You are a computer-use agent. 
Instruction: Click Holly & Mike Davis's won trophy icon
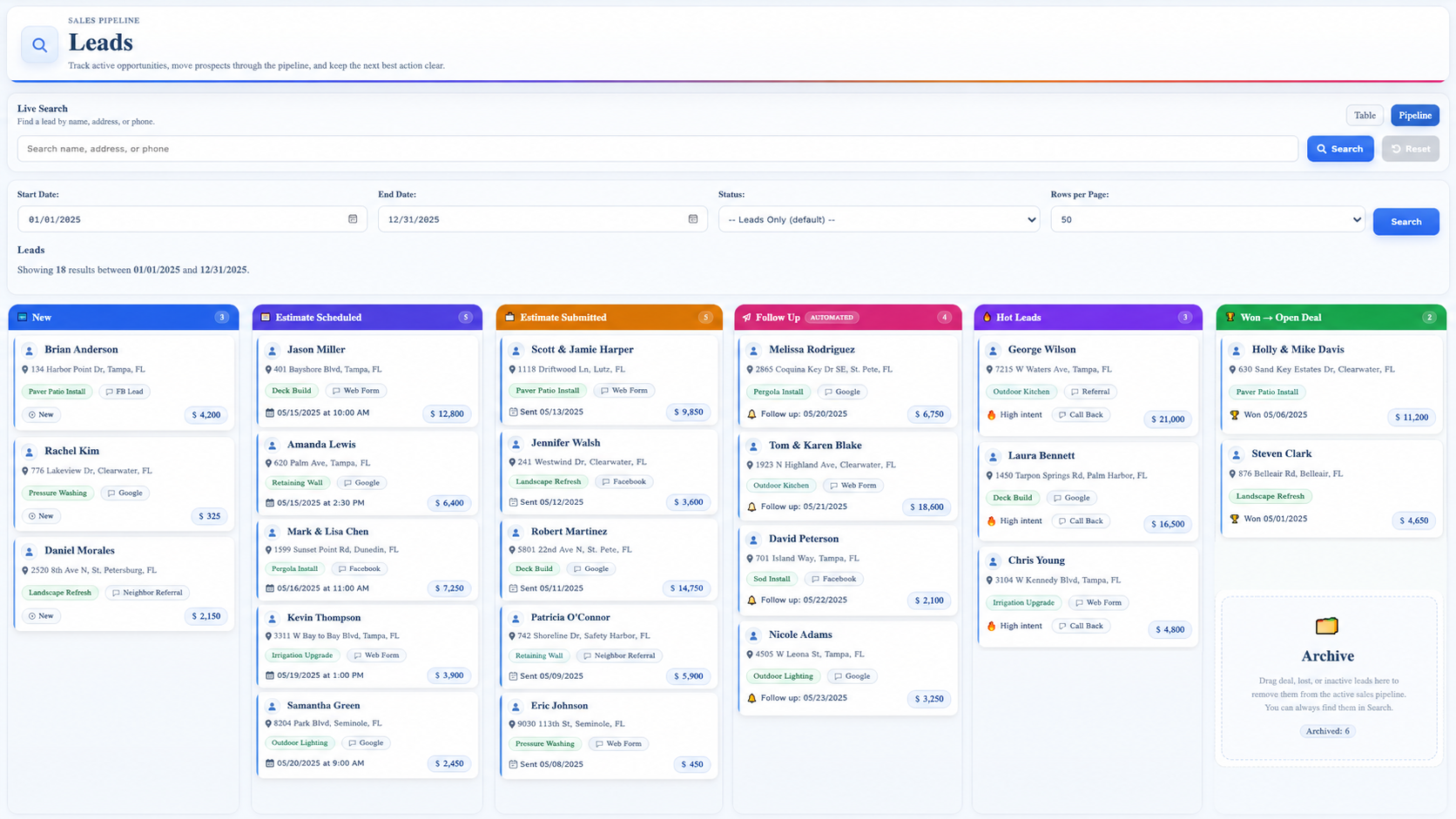(x=1234, y=415)
